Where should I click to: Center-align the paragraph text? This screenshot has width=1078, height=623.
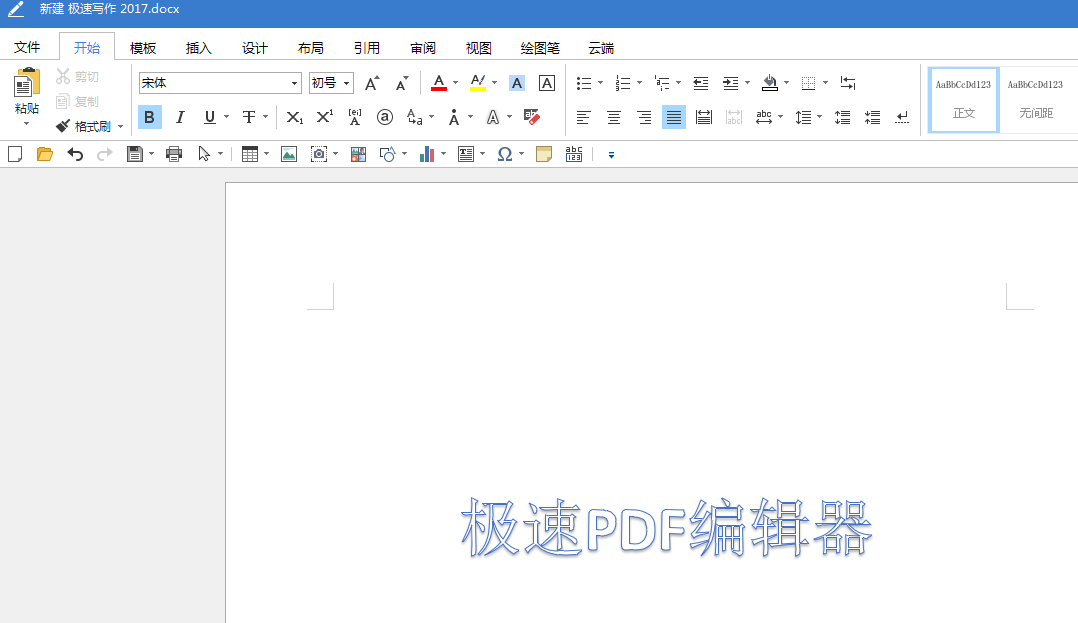tap(613, 118)
